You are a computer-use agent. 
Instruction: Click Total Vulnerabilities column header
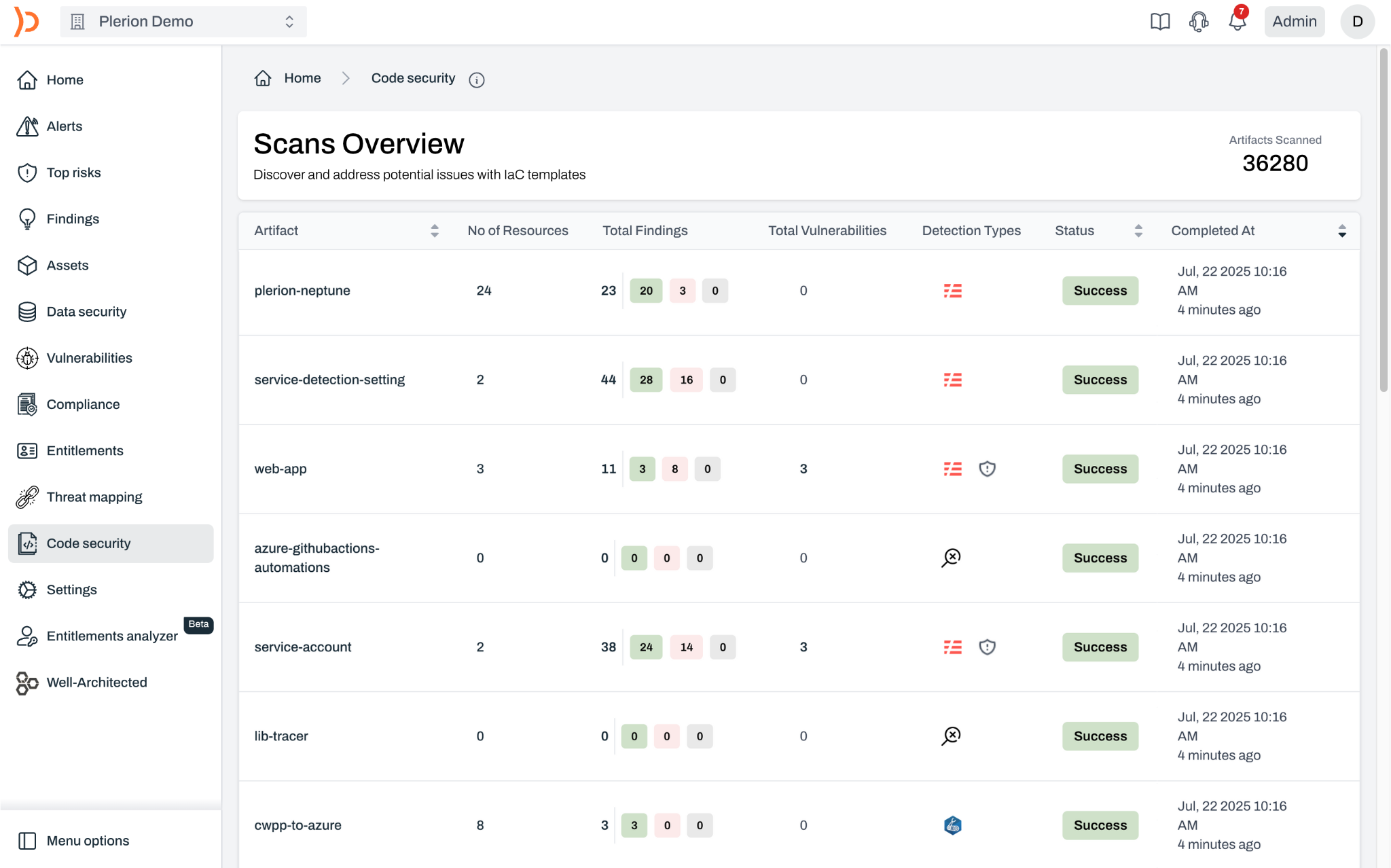point(827,231)
